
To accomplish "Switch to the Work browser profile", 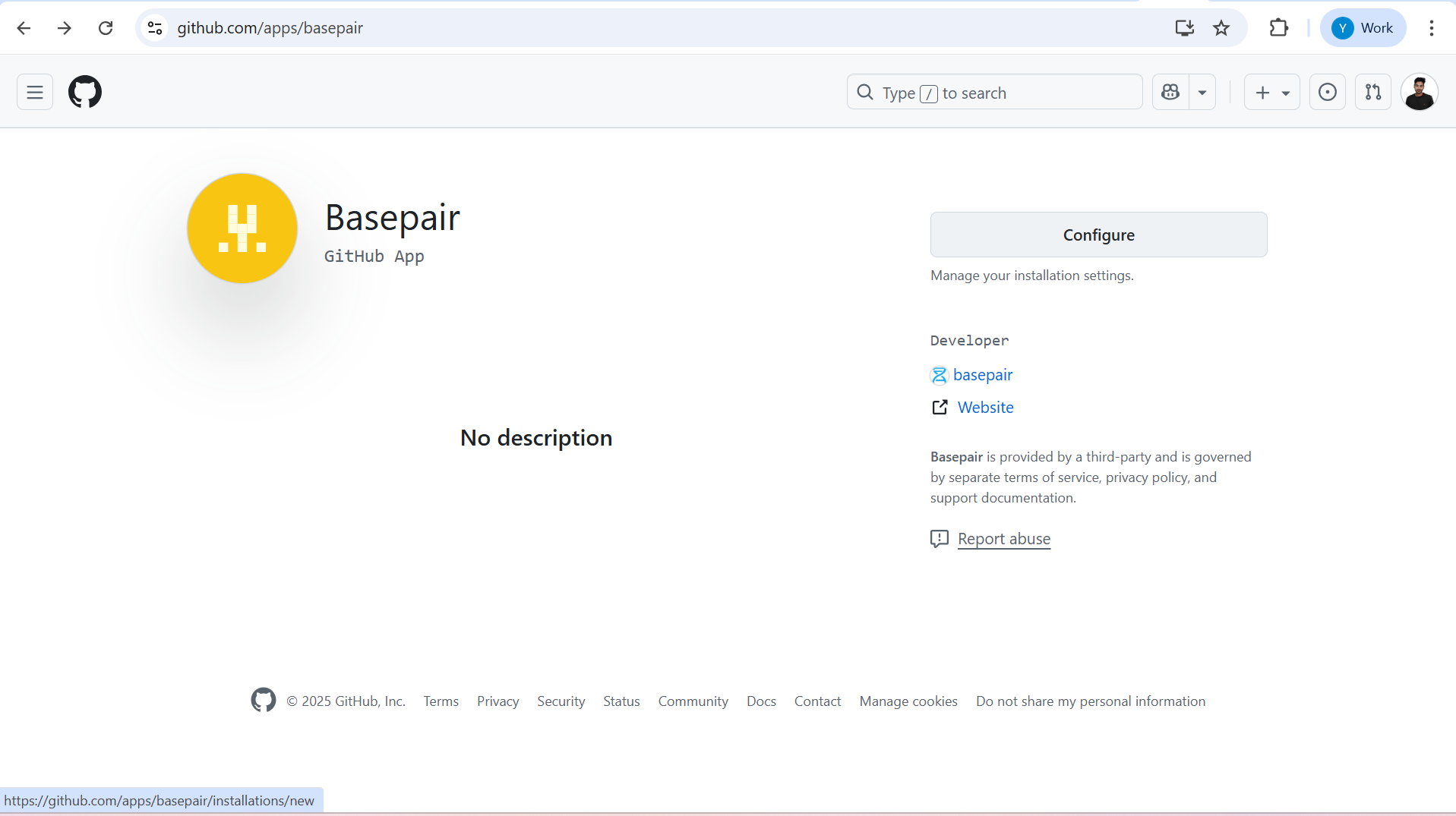I will pos(1363,28).
